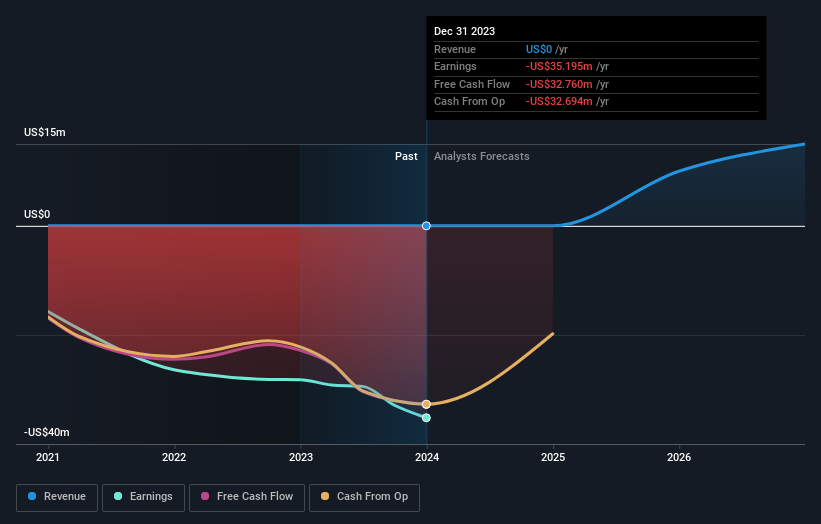
Task: Select the Cash From Op point at 2024
Action: [x=426, y=404]
